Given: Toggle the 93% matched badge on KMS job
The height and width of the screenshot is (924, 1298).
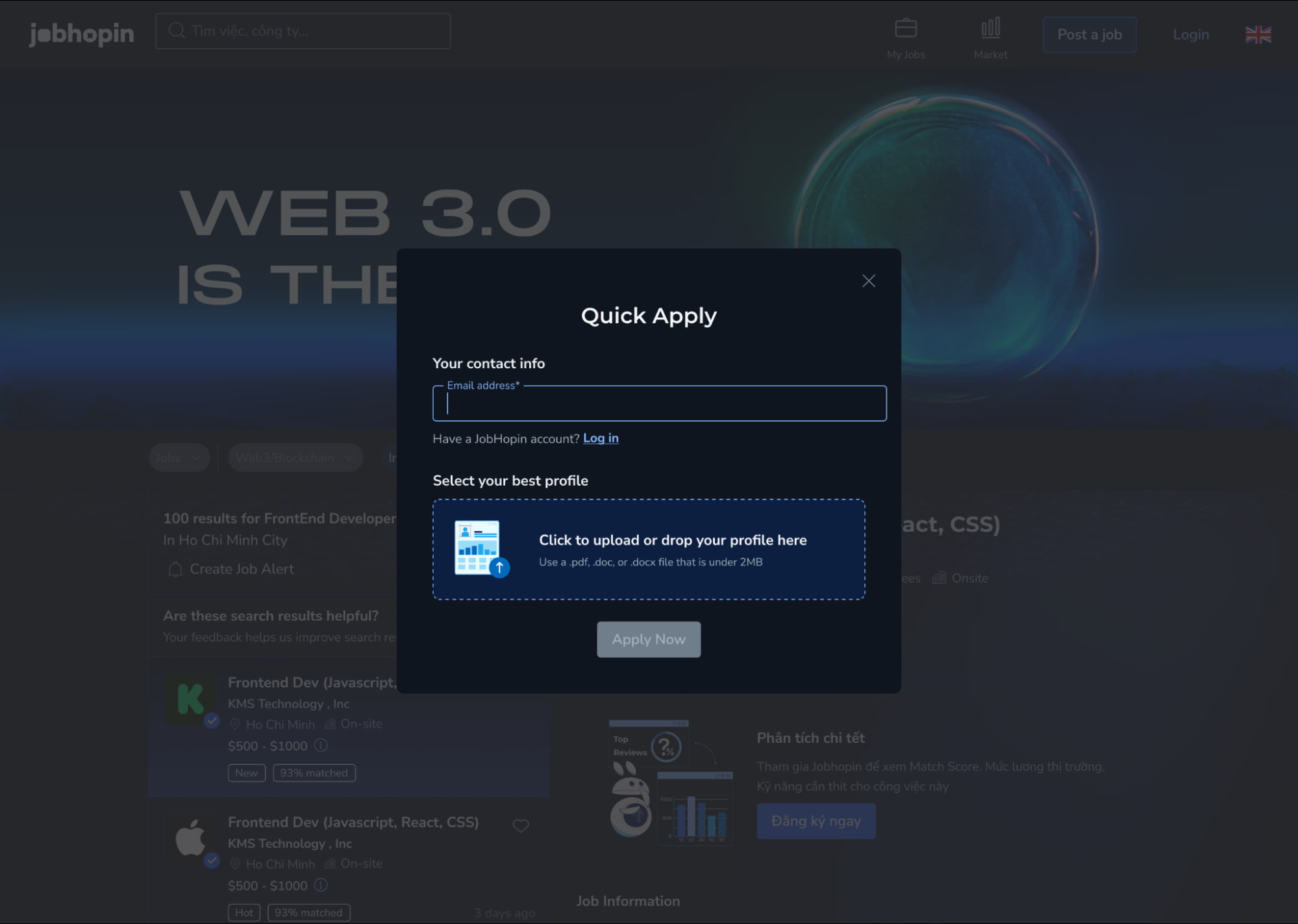Looking at the screenshot, I should [x=313, y=772].
